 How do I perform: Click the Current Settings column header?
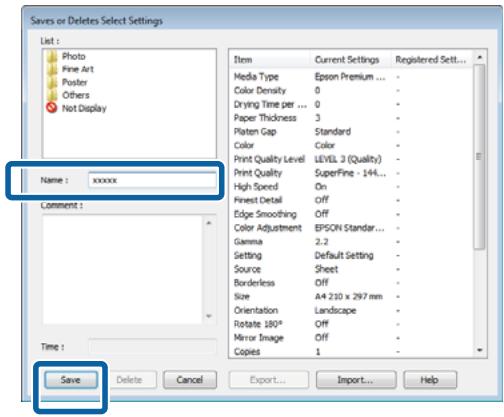[350, 60]
